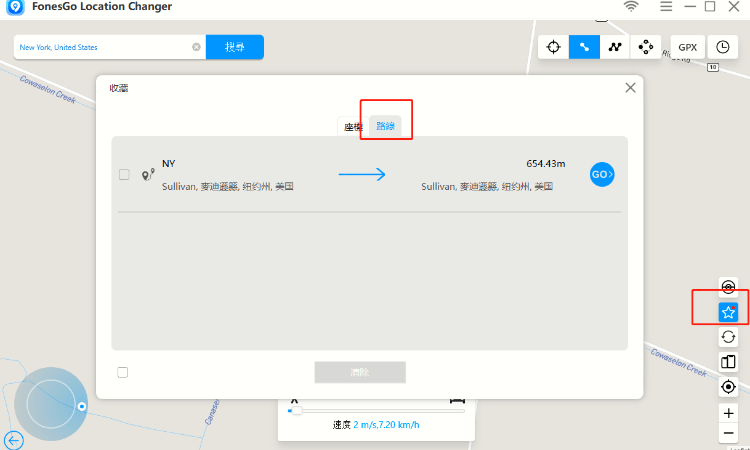Screen dimensions: 750x450
Task: Click the 搜尋 search button
Action: (235, 47)
